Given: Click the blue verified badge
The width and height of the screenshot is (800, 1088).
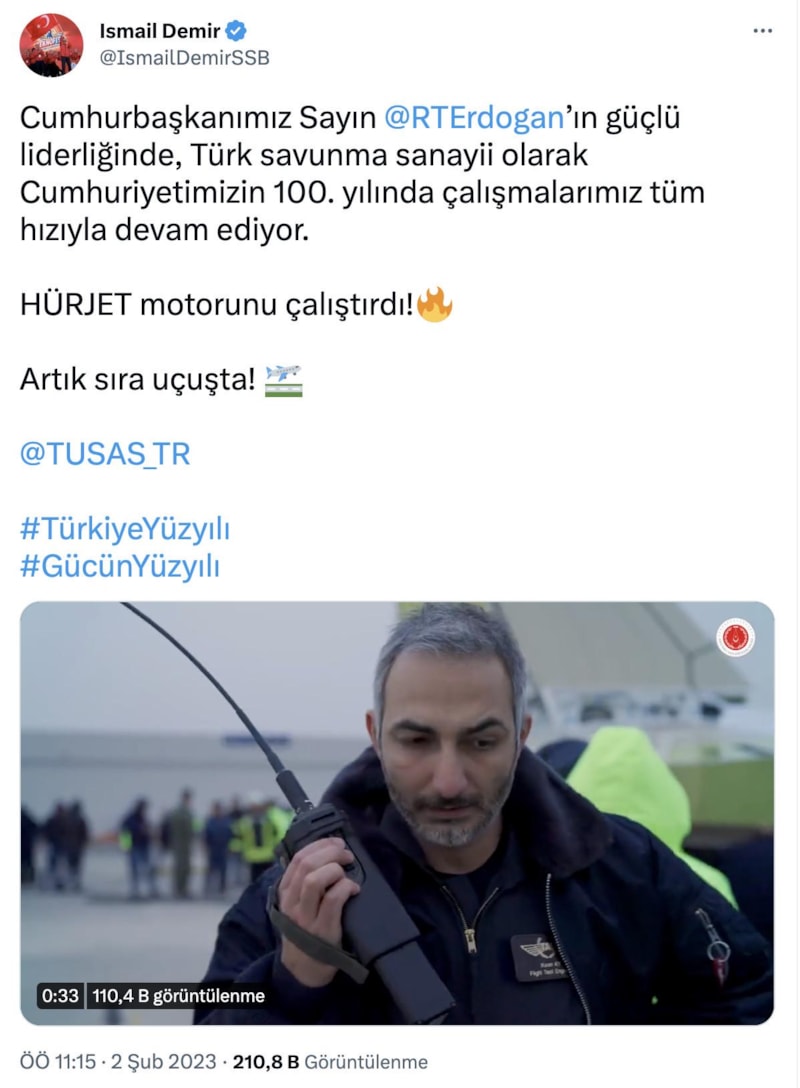Looking at the screenshot, I should [237, 31].
